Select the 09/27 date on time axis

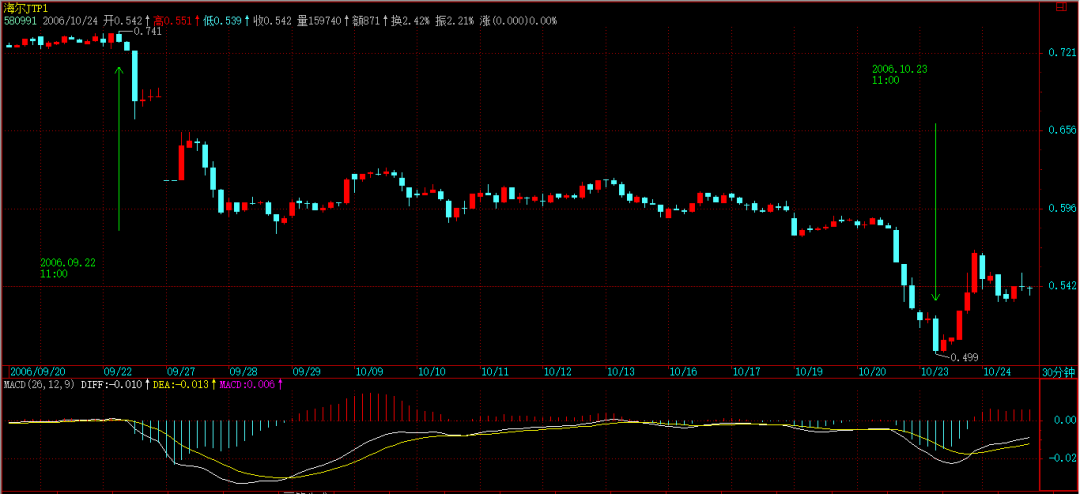(180, 371)
